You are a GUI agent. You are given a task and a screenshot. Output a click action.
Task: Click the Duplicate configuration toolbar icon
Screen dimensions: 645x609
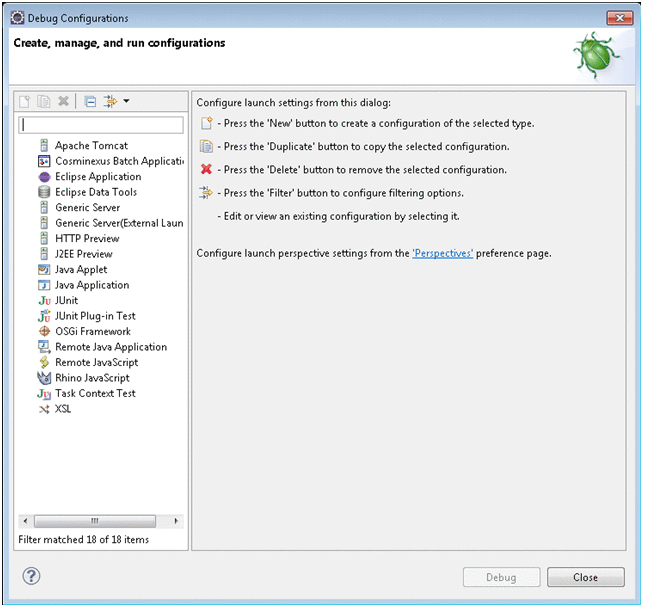point(44,101)
